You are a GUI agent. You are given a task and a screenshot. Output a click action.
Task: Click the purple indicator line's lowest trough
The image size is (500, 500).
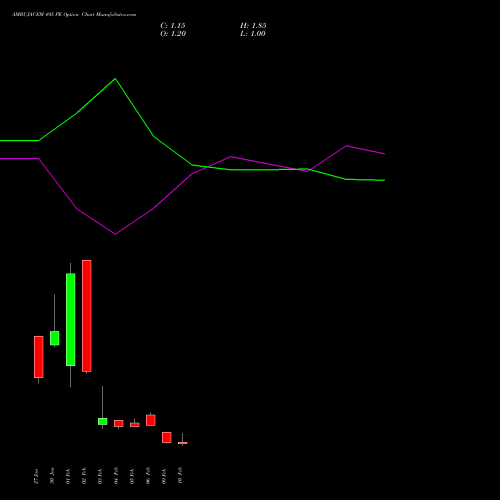tap(115, 234)
